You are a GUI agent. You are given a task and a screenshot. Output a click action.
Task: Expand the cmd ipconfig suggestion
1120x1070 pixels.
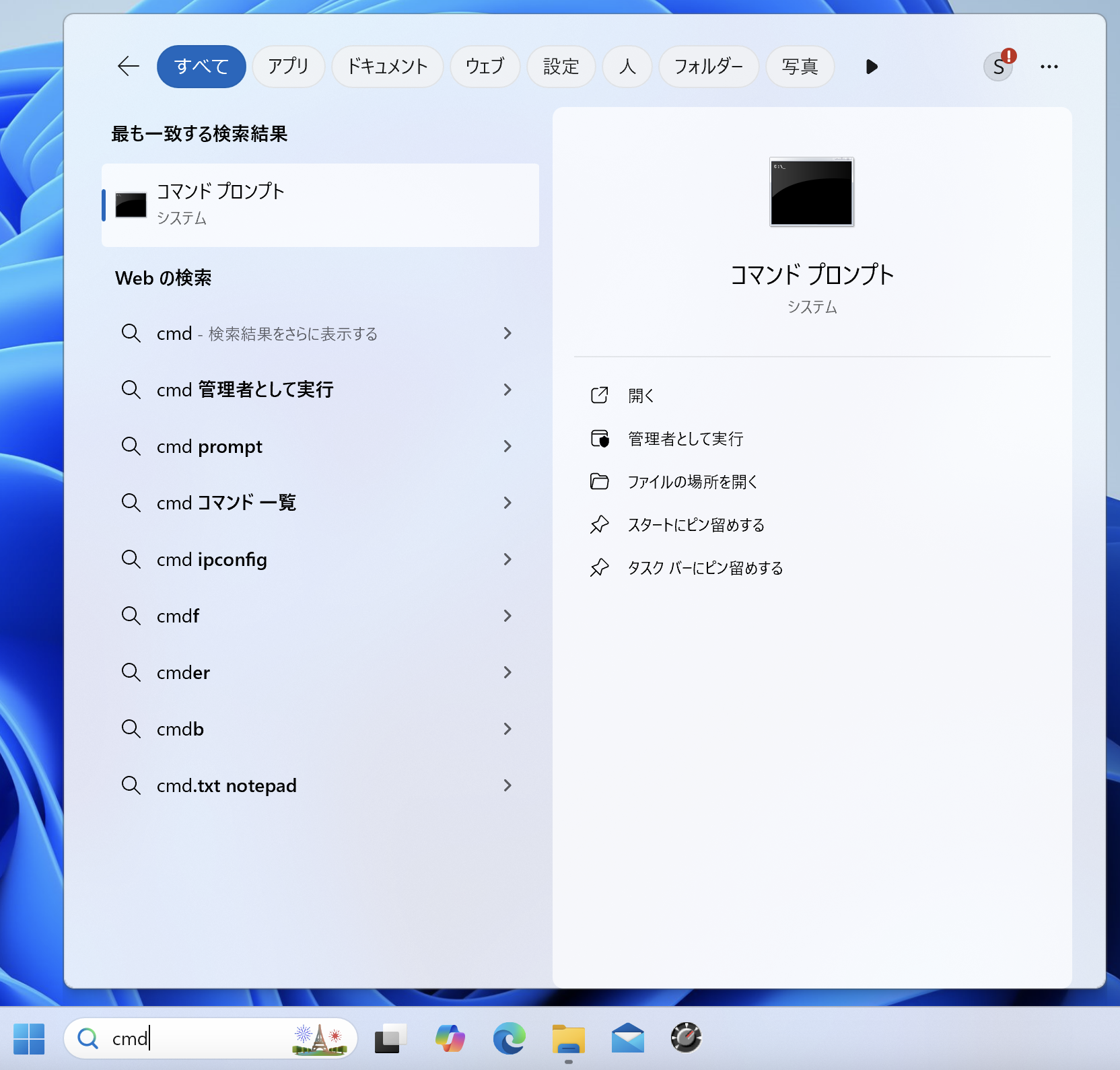point(508,559)
